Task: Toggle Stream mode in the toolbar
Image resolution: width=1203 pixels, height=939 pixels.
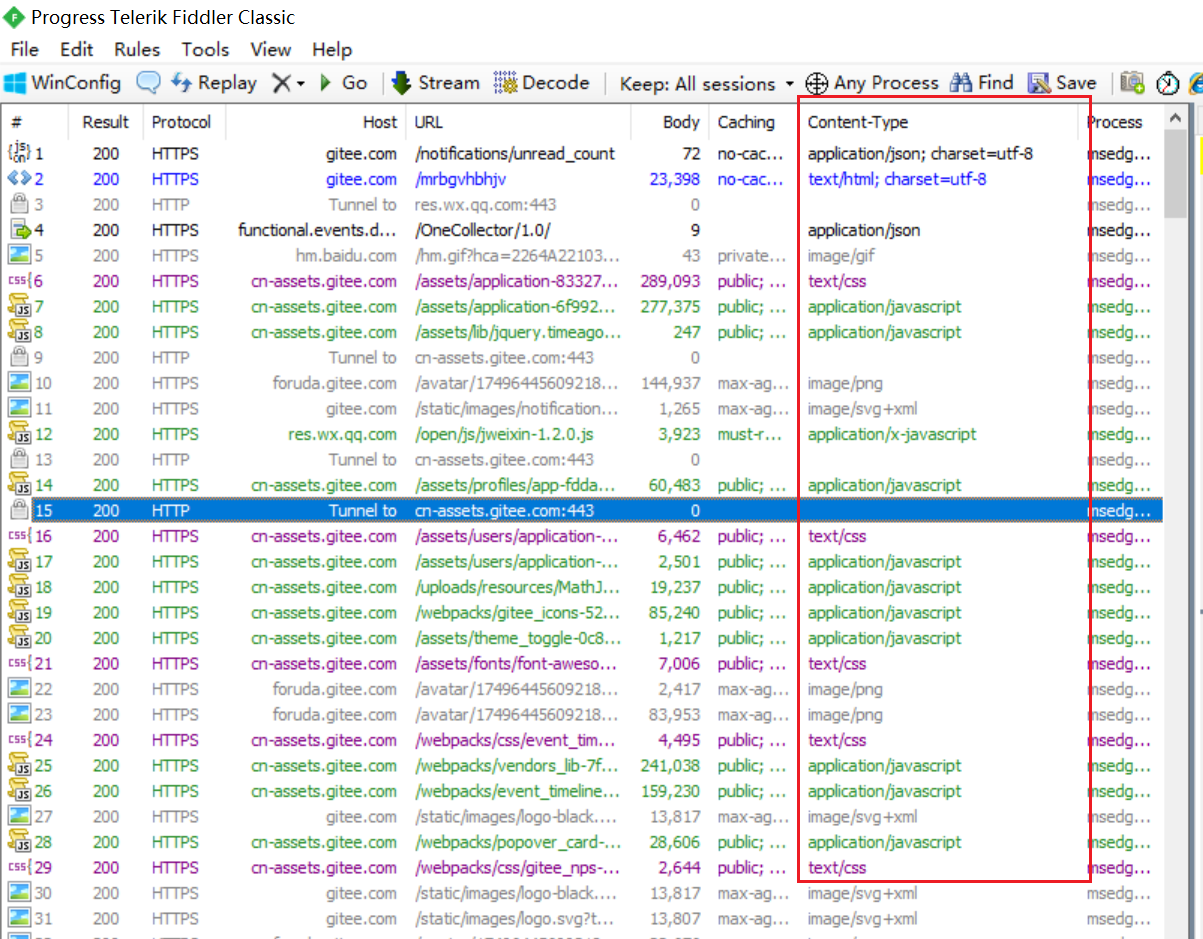Action: (435, 83)
